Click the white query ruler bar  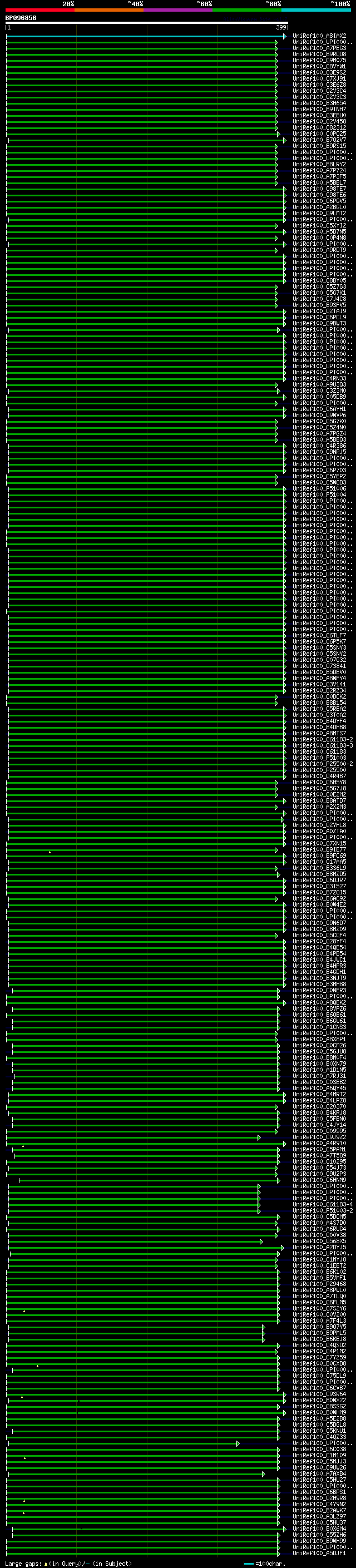(147, 23)
